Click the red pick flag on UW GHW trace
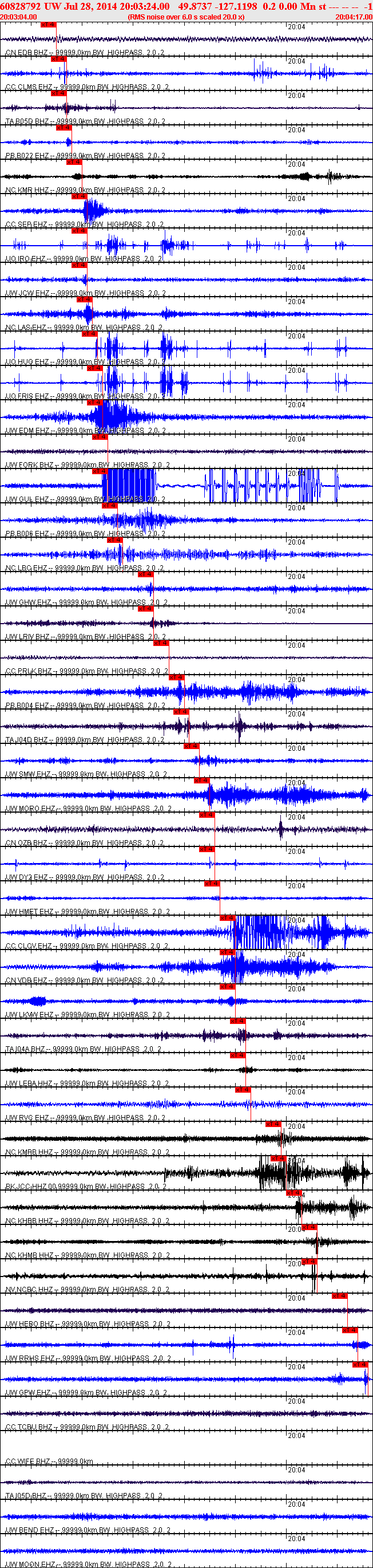 point(145,575)
